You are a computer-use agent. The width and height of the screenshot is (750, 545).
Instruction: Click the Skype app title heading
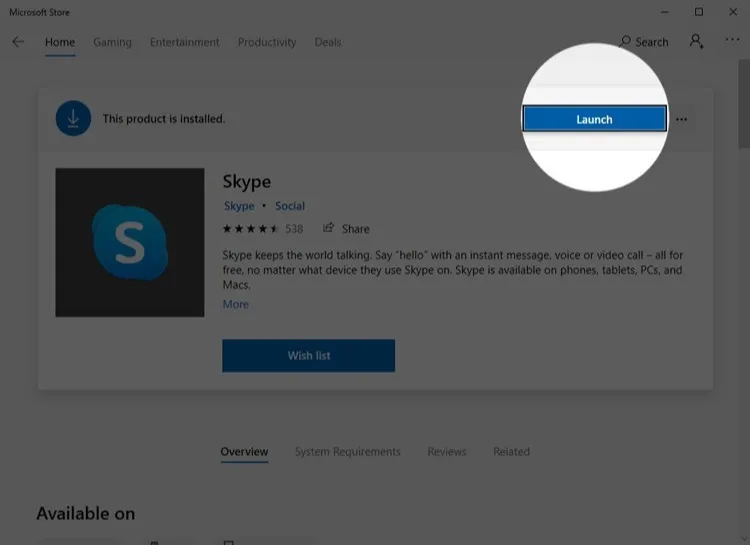(247, 182)
